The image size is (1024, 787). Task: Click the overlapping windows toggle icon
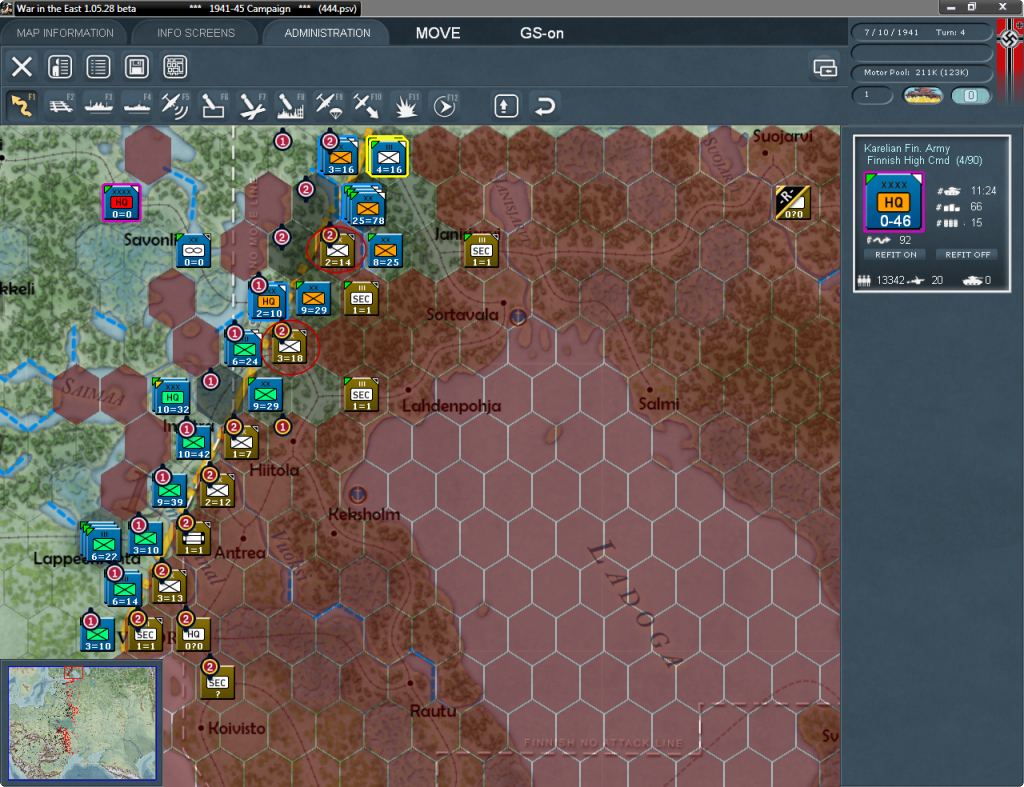click(825, 67)
